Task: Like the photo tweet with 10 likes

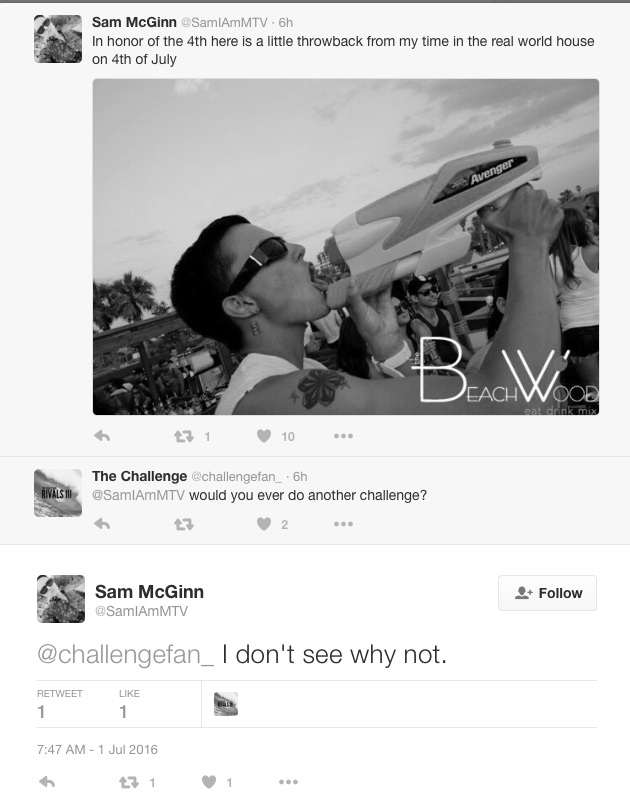Action: click(264, 436)
